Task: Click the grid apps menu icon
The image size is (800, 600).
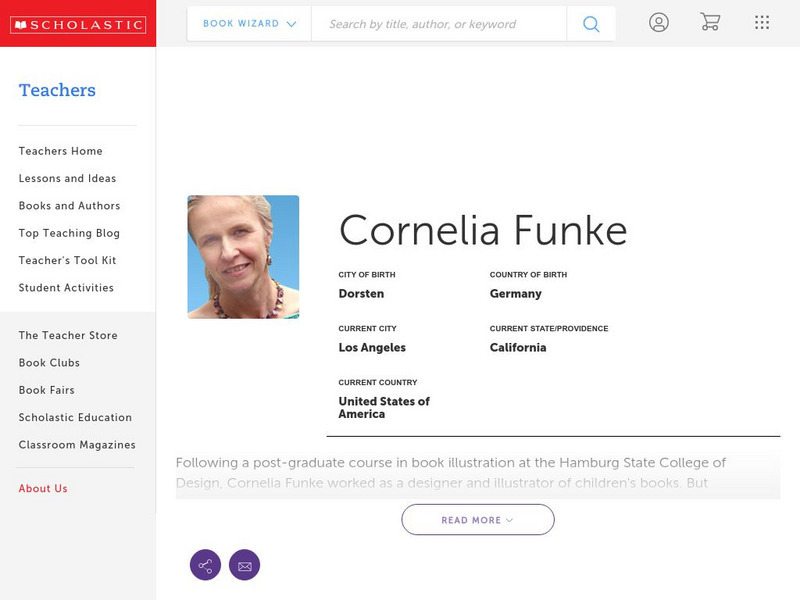Action: tap(762, 22)
